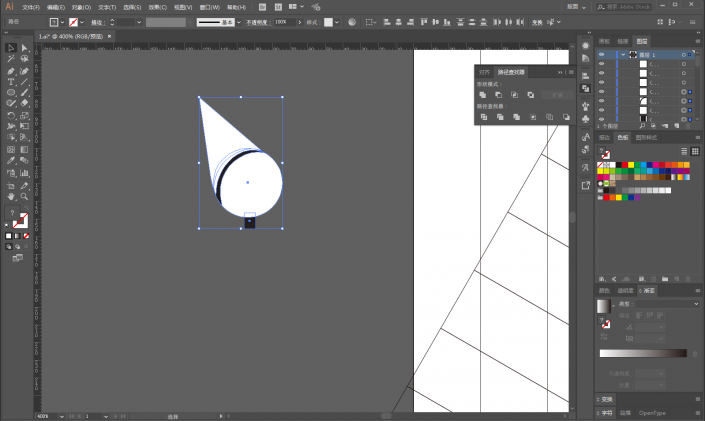This screenshot has height=421, width=705.
Task: Click the gradient slider bar
Action: 643,353
